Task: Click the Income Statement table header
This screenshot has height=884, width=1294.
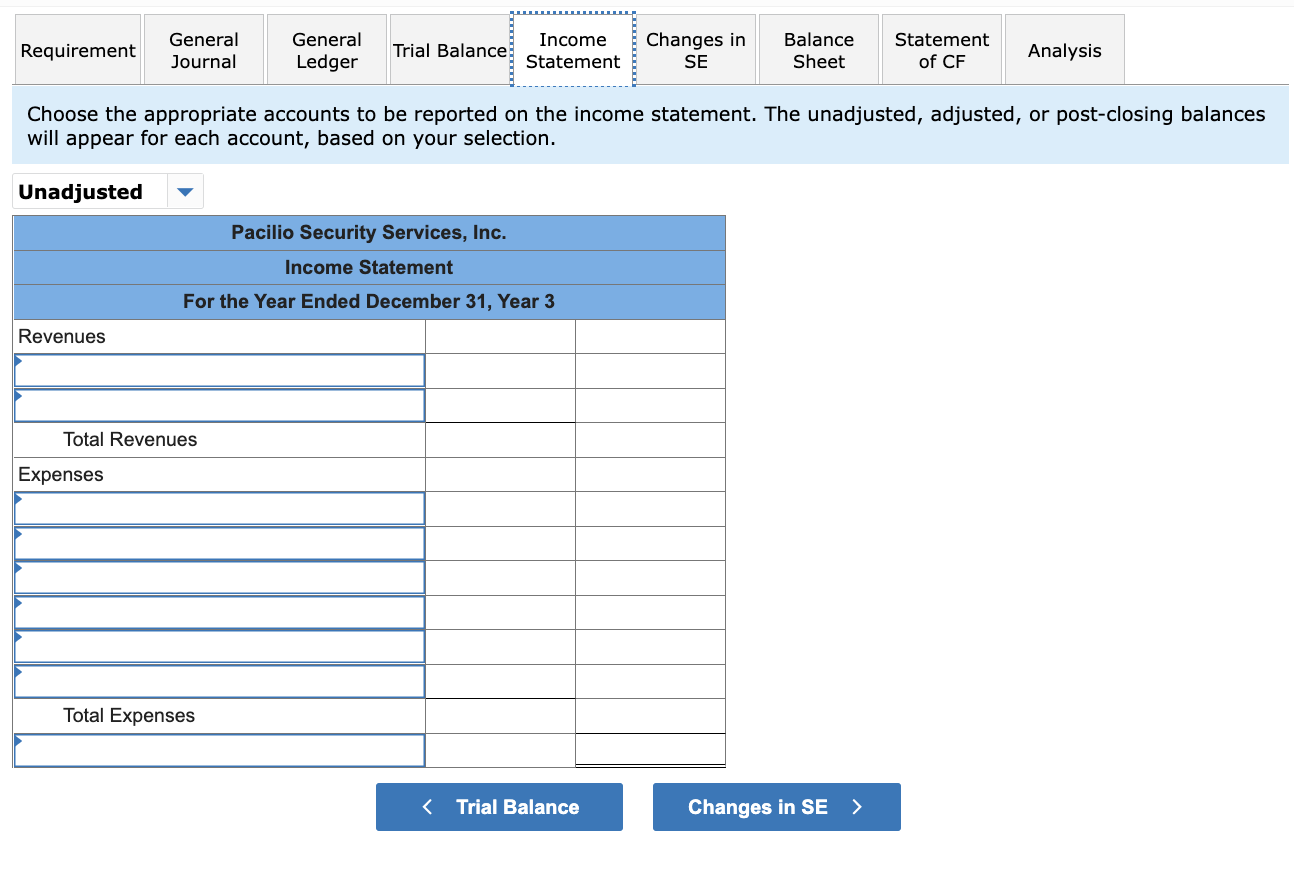Action: pyautogui.click(x=368, y=267)
